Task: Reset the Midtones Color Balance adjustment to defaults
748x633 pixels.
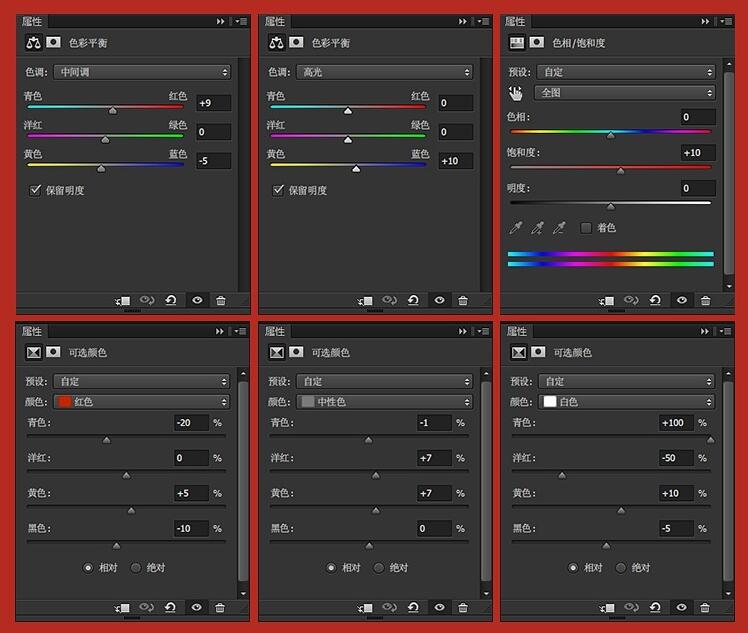Action: tap(171, 301)
